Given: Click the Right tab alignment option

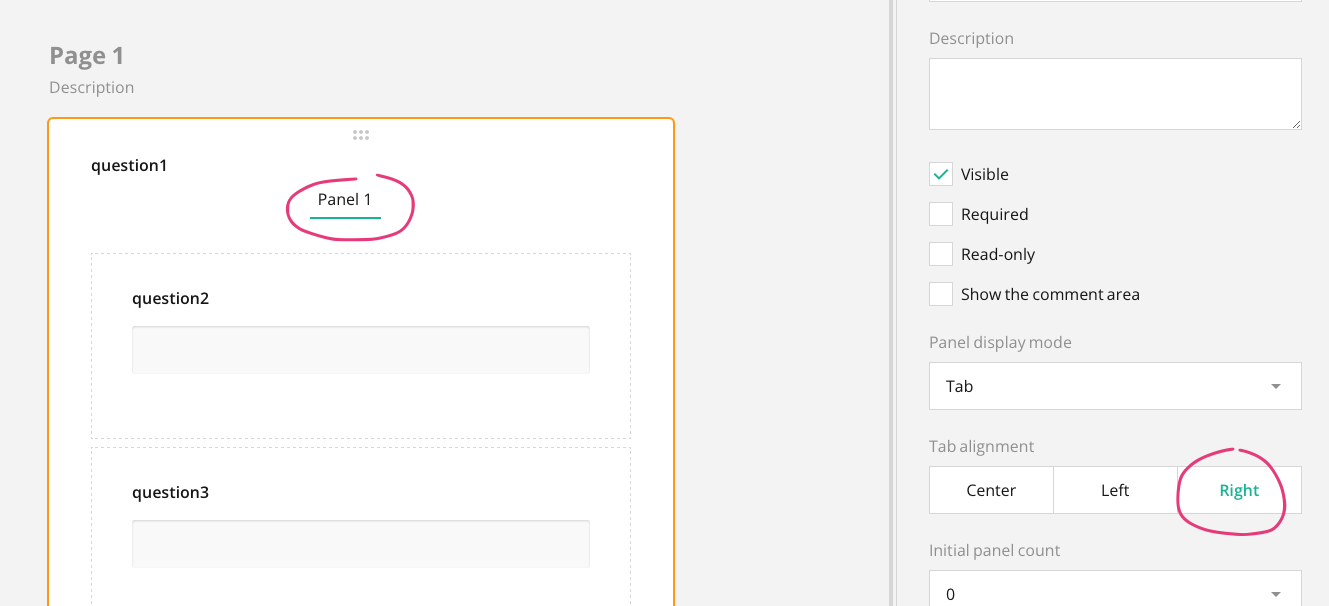Looking at the screenshot, I should click(x=1239, y=490).
